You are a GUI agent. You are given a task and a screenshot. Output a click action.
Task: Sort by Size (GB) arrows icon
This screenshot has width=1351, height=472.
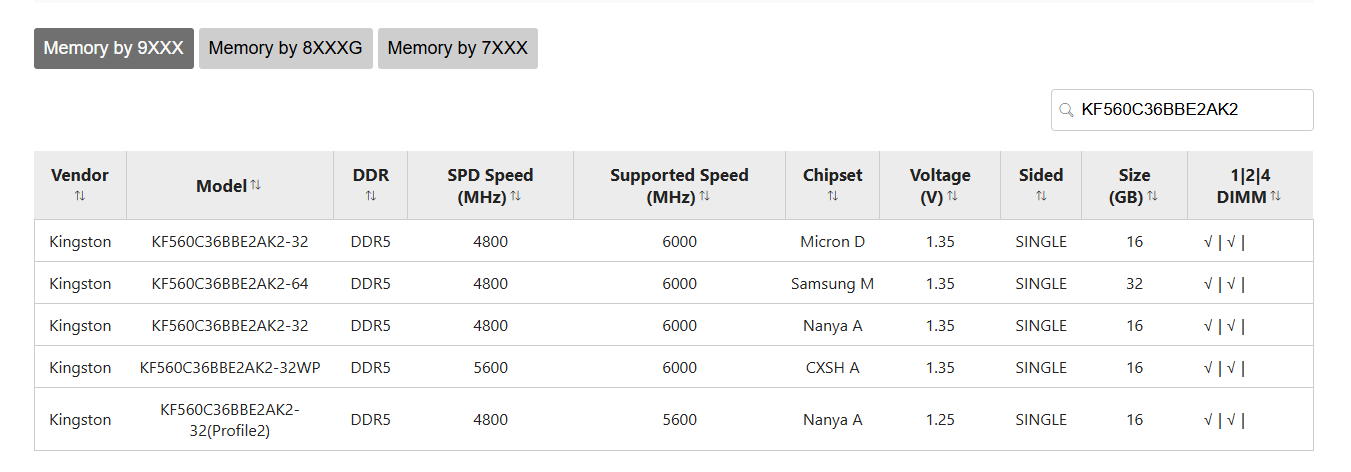[1152, 196]
